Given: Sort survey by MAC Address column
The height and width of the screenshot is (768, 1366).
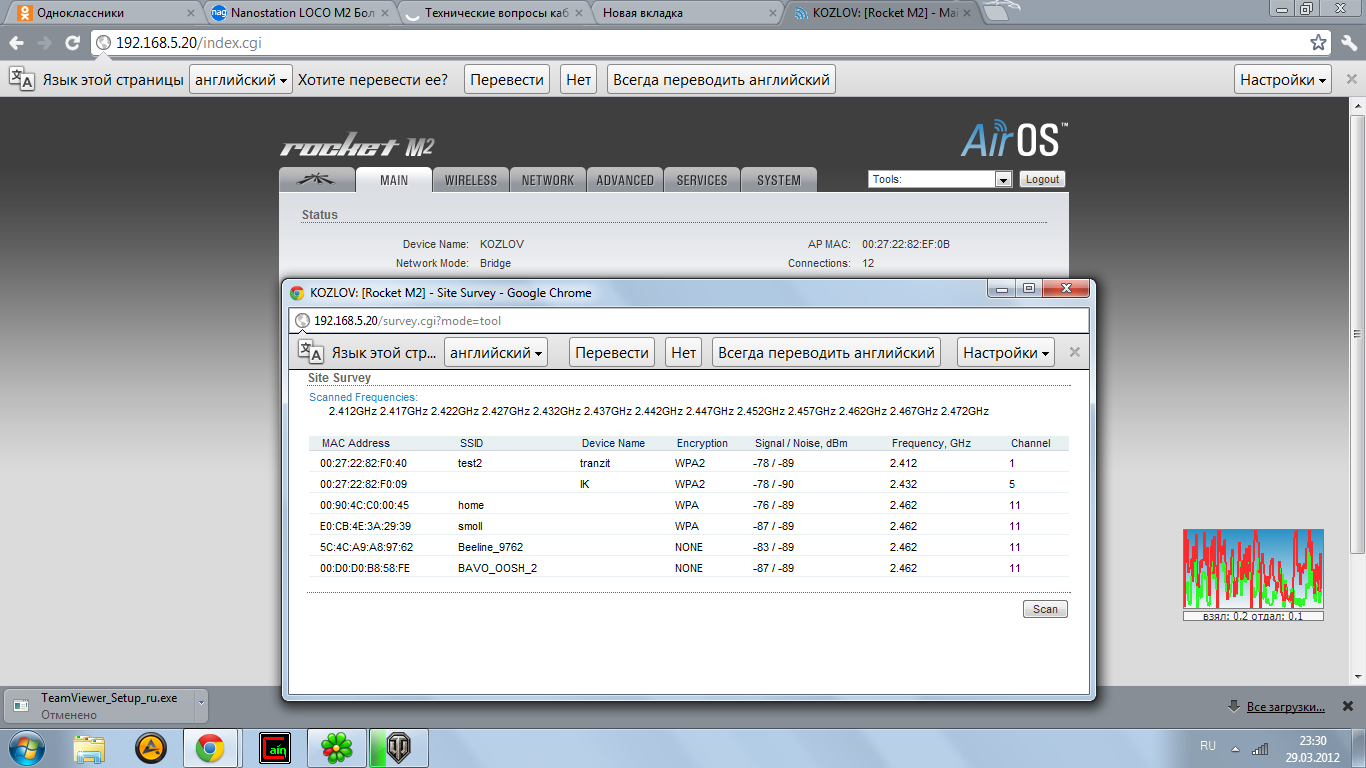Looking at the screenshot, I should coord(356,443).
